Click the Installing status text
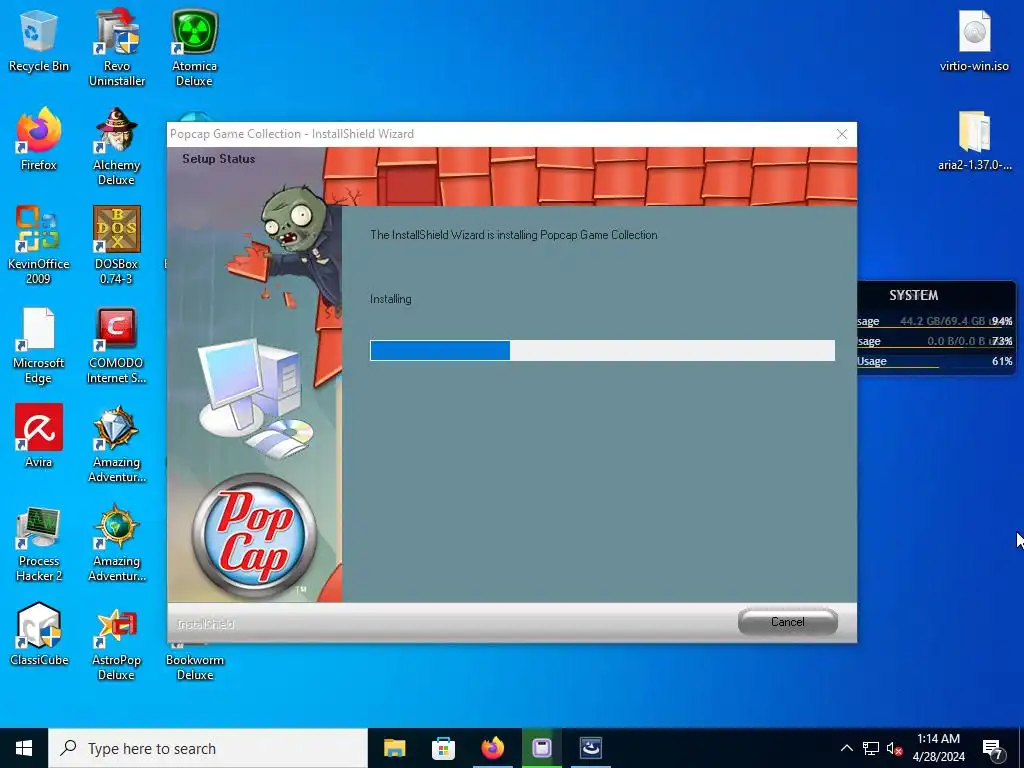Screen dimensions: 1024x768 (391, 299)
